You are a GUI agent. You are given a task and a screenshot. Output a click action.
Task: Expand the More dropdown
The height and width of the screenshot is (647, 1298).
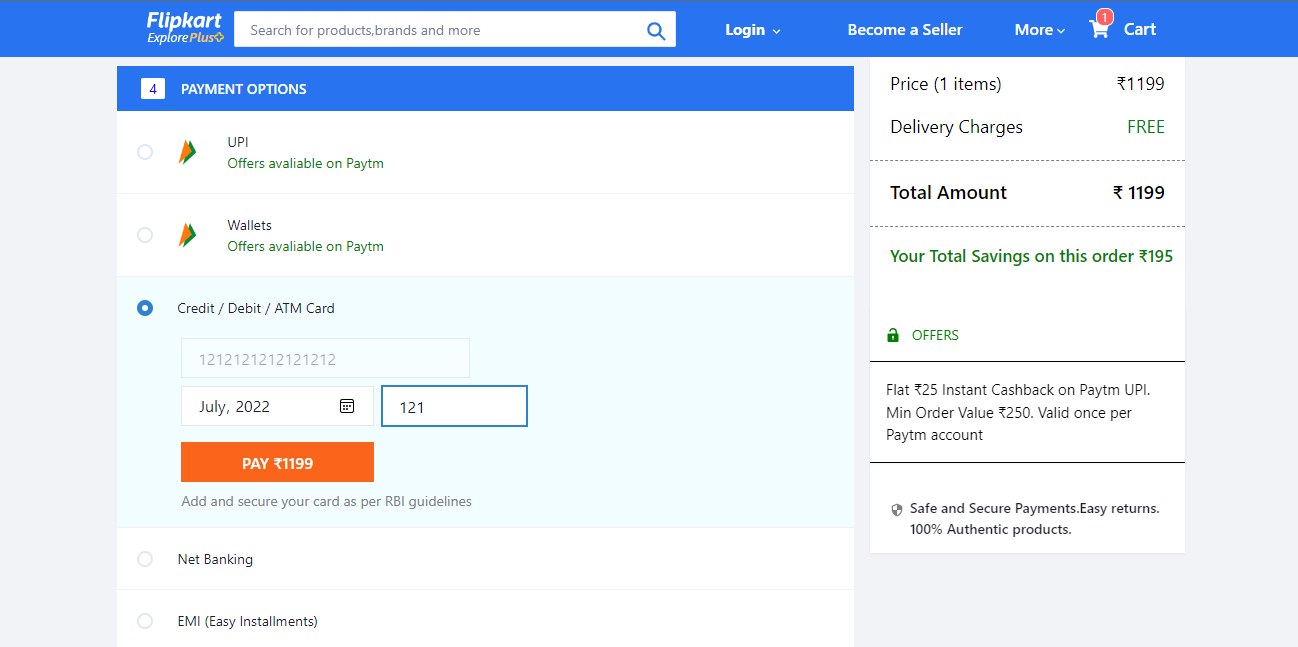coord(1040,30)
